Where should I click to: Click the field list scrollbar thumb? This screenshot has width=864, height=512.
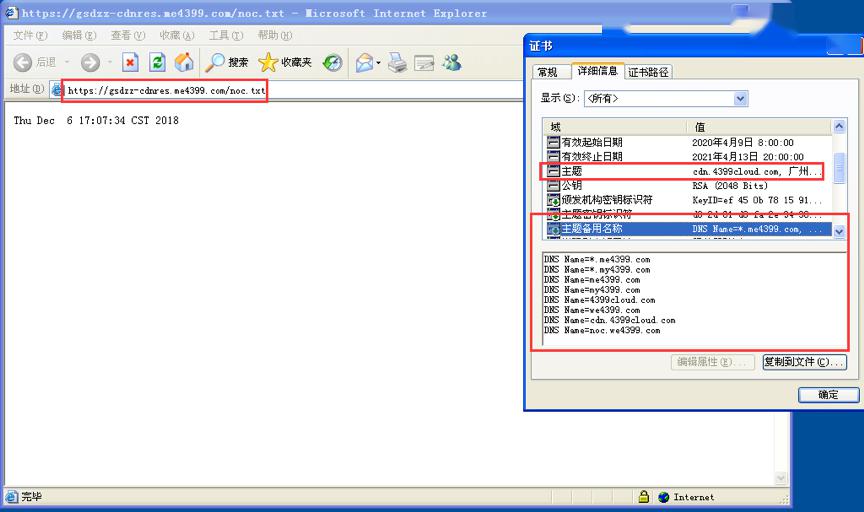coord(839,168)
